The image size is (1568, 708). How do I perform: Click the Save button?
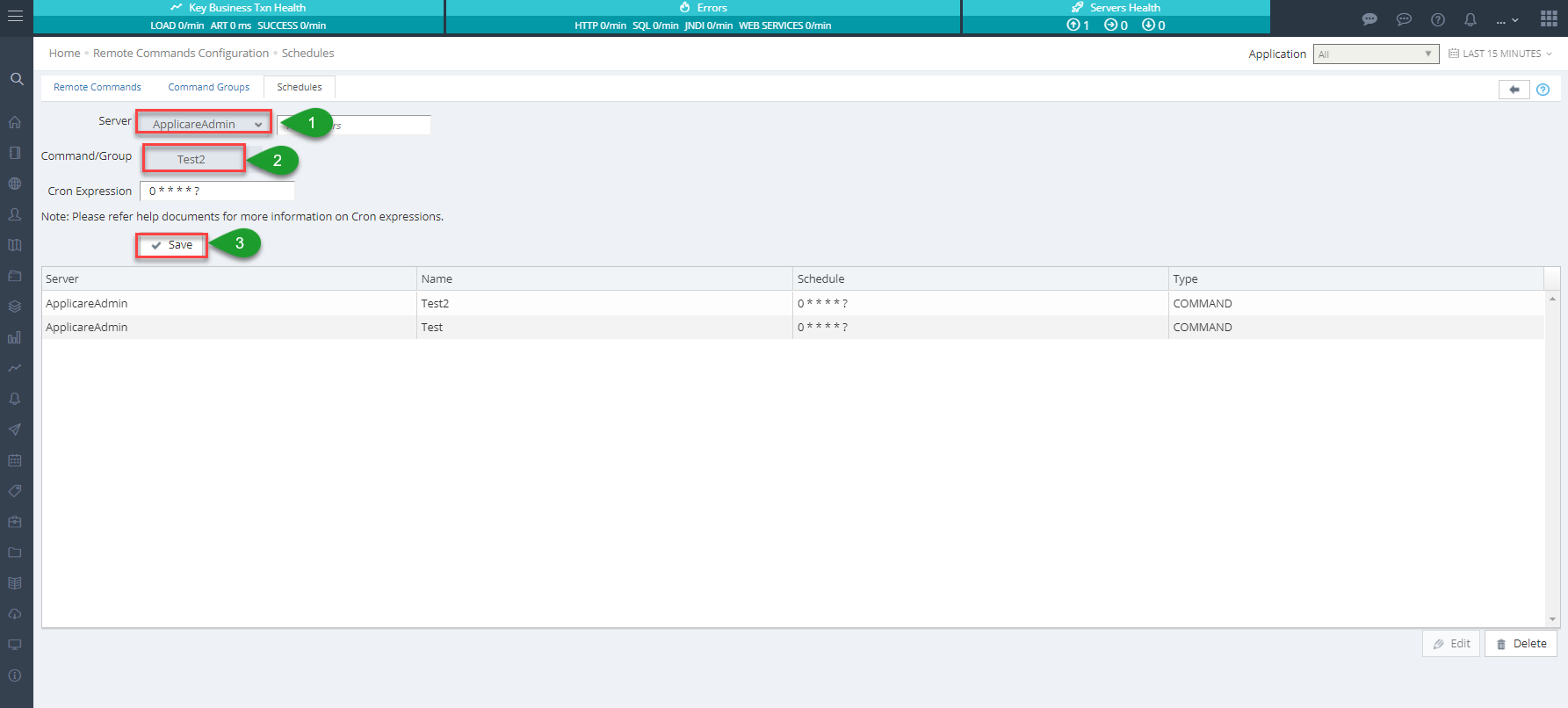(x=172, y=245)
